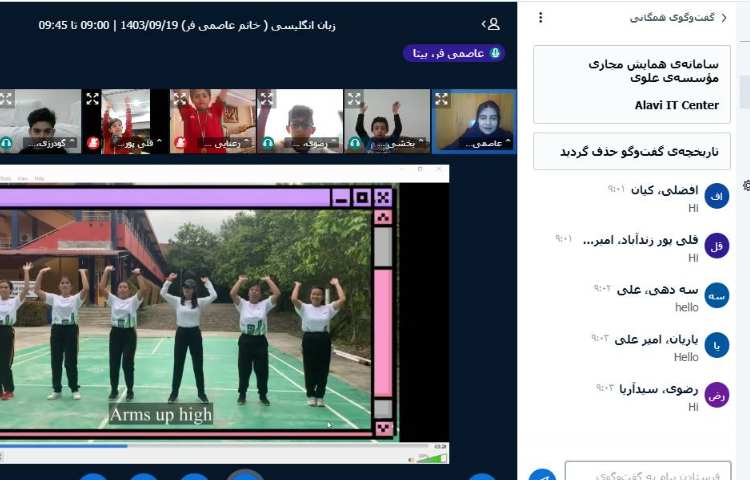Make the قلی پور webcam fullscreen
Image resolution: width=750 pixels, height=480 pixels.
click(92, 99)
